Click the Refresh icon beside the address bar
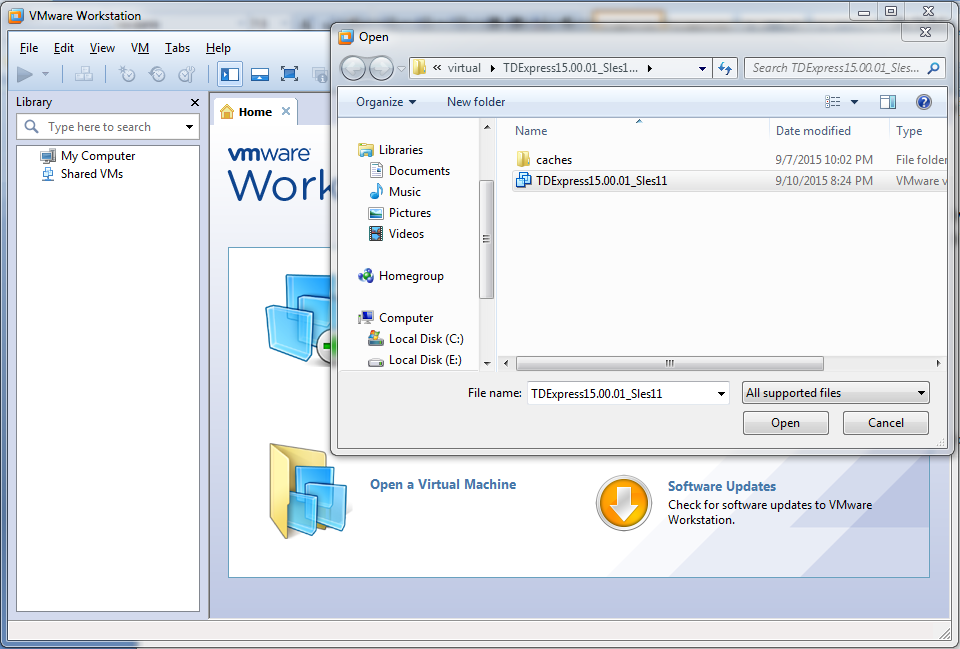 (725, 68)
